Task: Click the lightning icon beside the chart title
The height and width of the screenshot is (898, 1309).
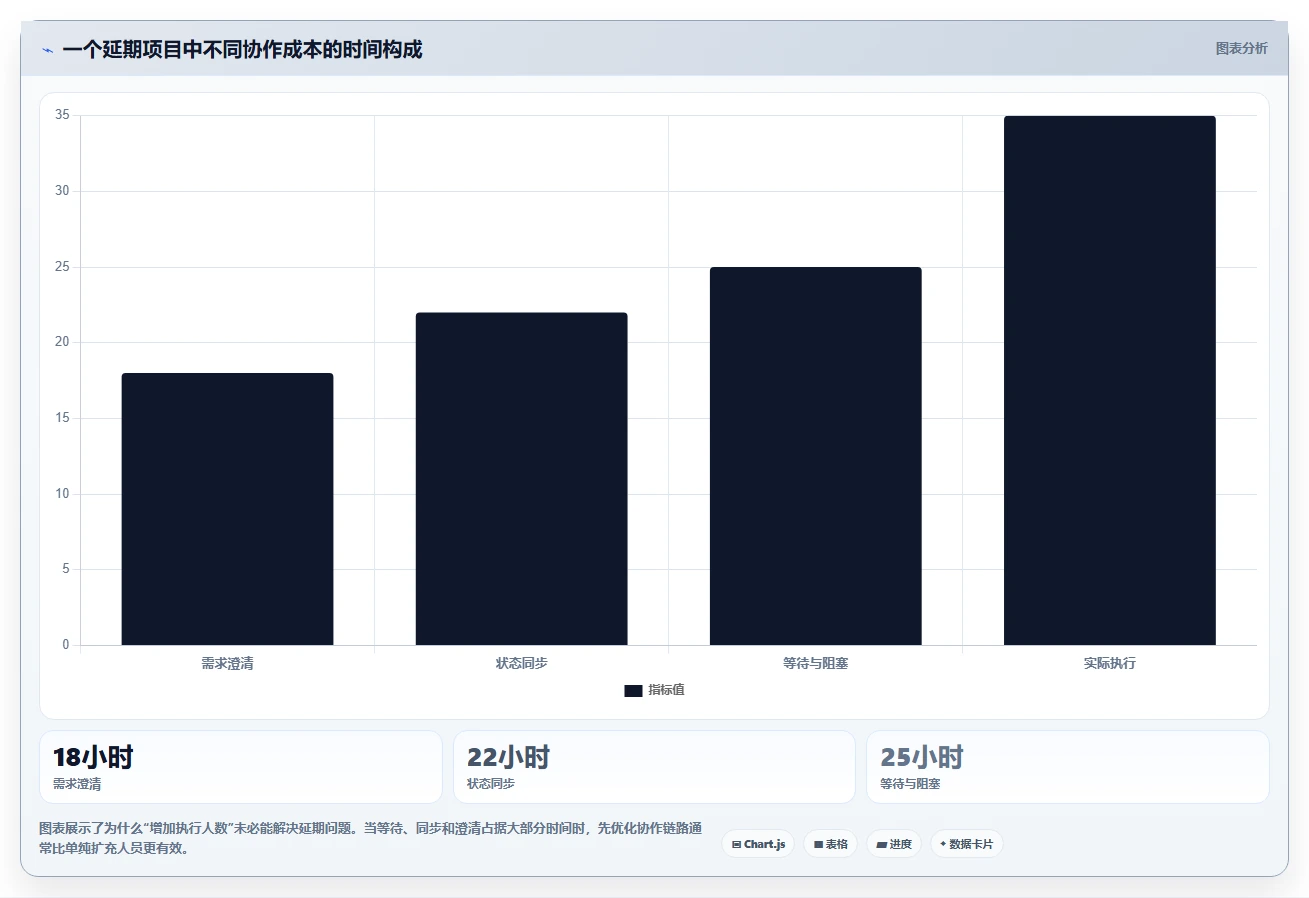Action: coord(47,50)
